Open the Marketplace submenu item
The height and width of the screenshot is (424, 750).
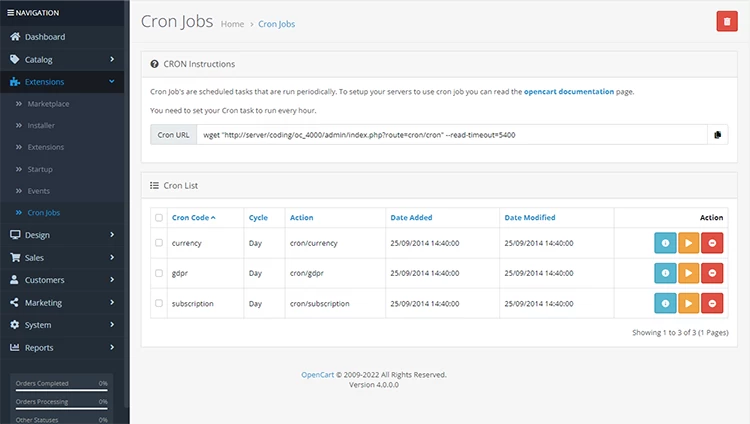48,104
